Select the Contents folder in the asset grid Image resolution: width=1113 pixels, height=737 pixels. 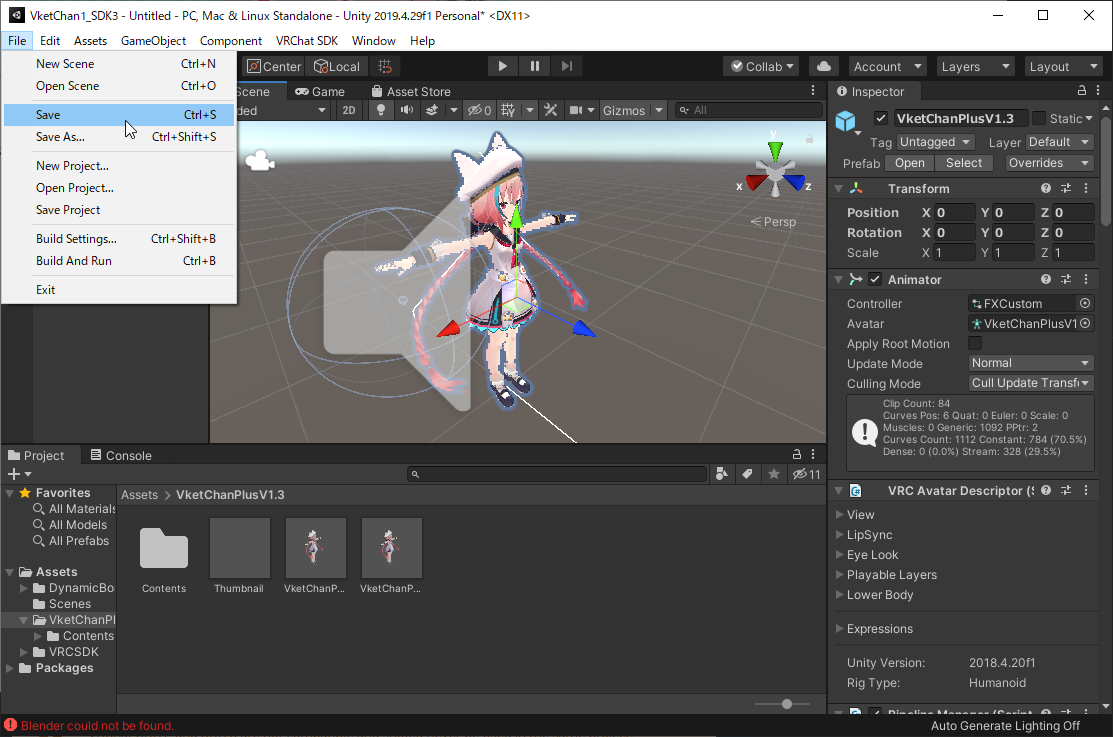[164, 550]
